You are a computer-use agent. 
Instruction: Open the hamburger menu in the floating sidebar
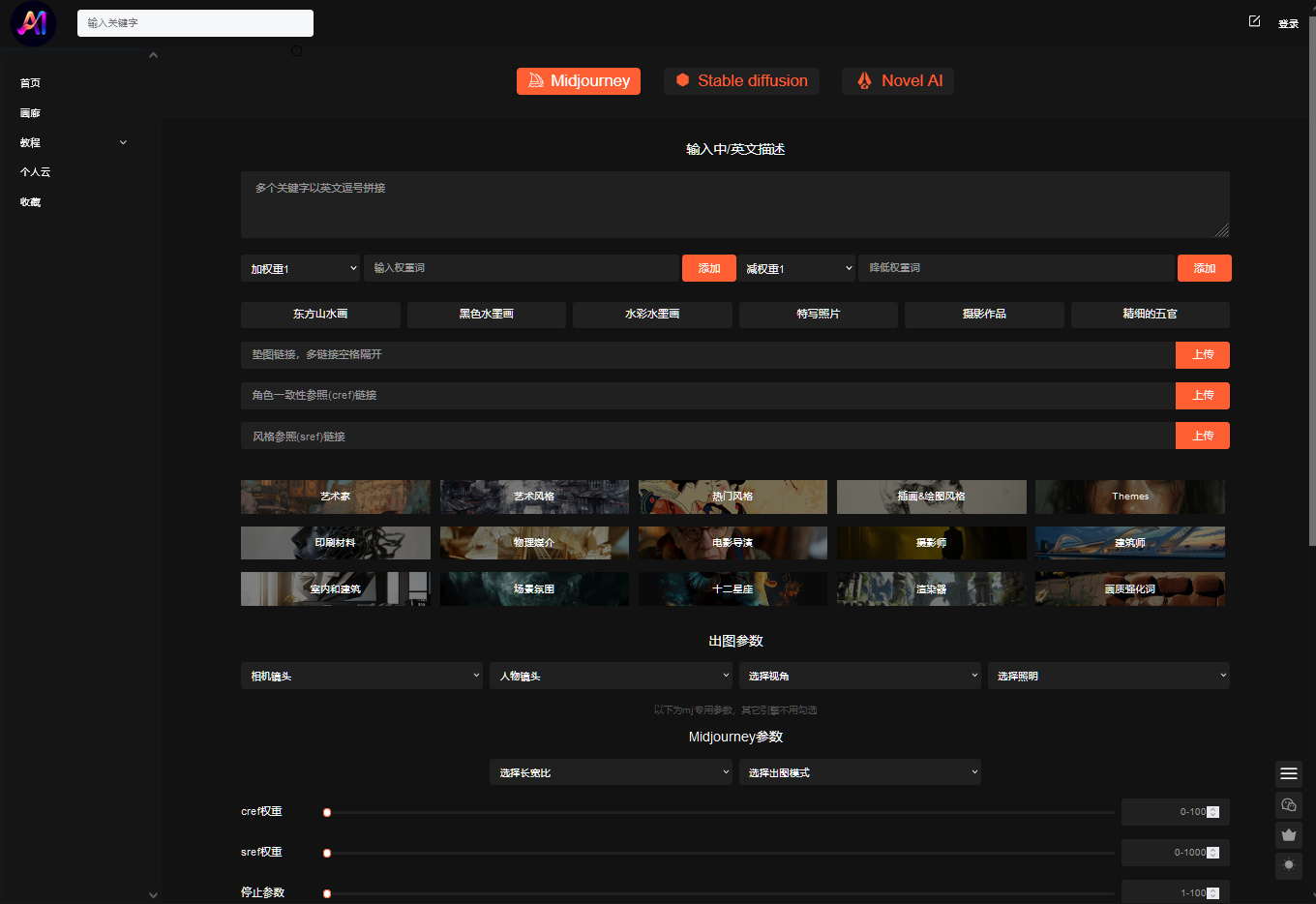point(1288,773)
